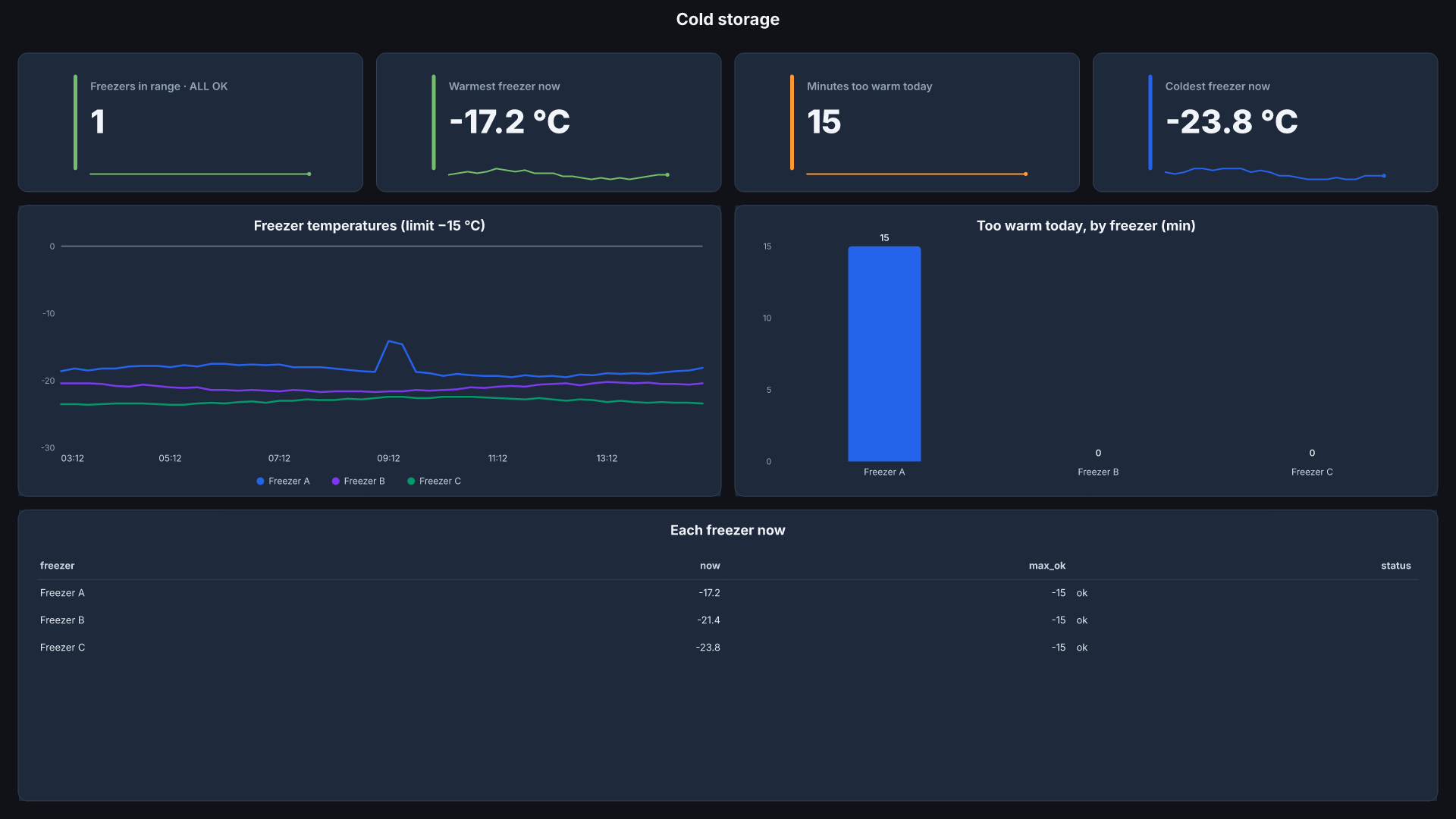1456x819 pixels.
Task: Open the Coldest freezer now card title
Action: click(x=1217, y=86)
